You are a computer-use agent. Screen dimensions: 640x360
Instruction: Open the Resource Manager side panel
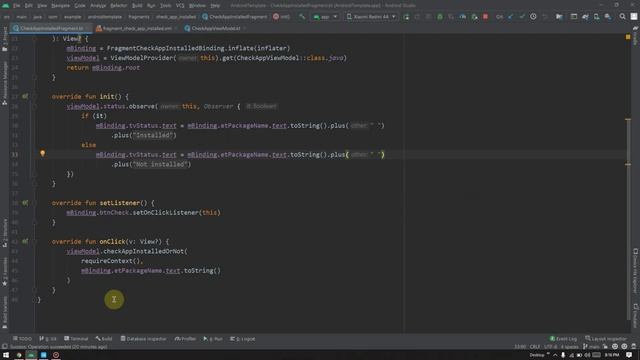tap(4, 83)
